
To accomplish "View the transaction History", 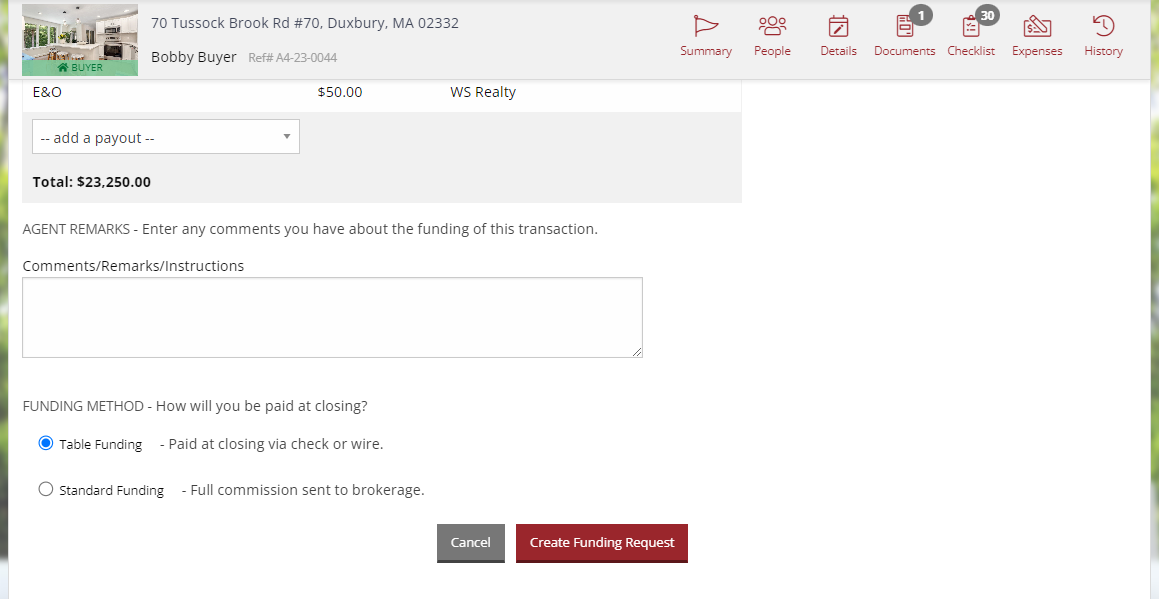I will tap(1102, 35).
